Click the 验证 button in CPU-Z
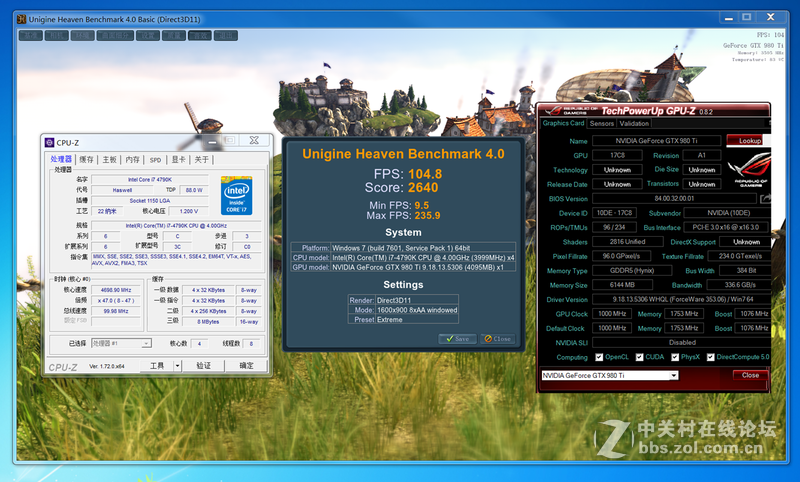 [203, 366]
